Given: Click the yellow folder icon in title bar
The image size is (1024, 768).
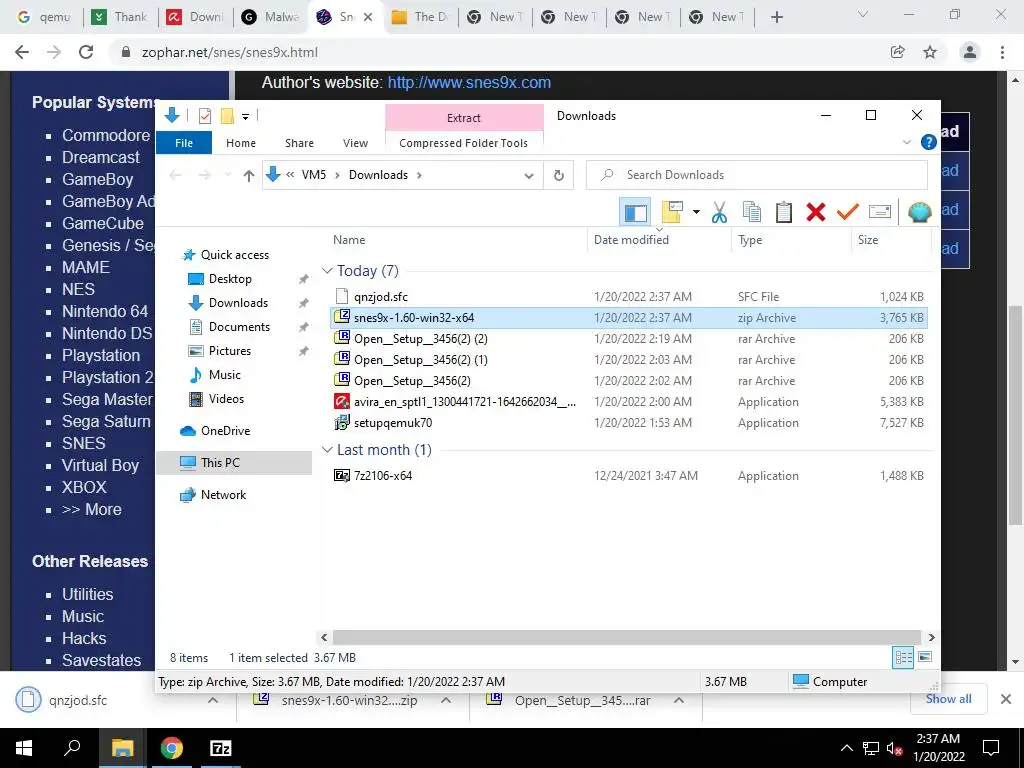Looking at the screenshot, I should (227, 116).
